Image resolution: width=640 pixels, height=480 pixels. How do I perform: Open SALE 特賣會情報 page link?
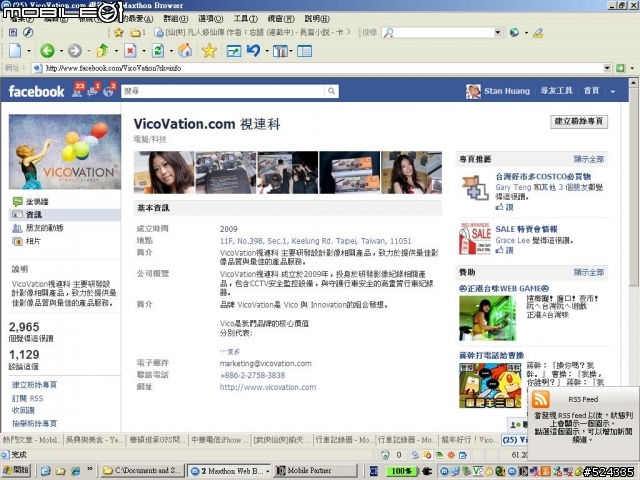tap(527, 229)
